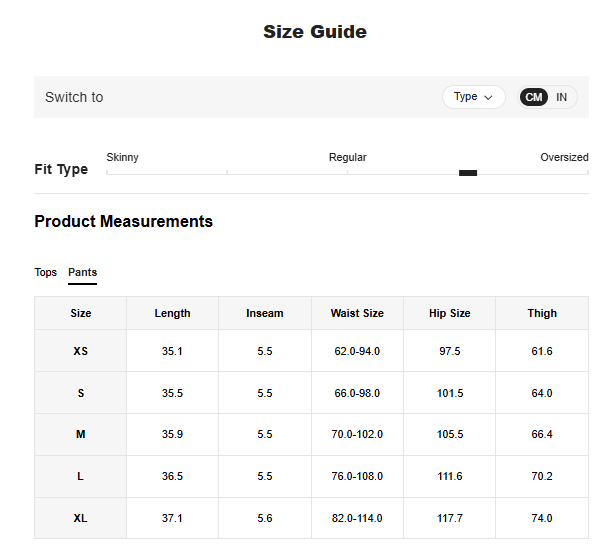Switch measurement units to CM
Screen dimensions: 616x549
click(x=534, y=97)
